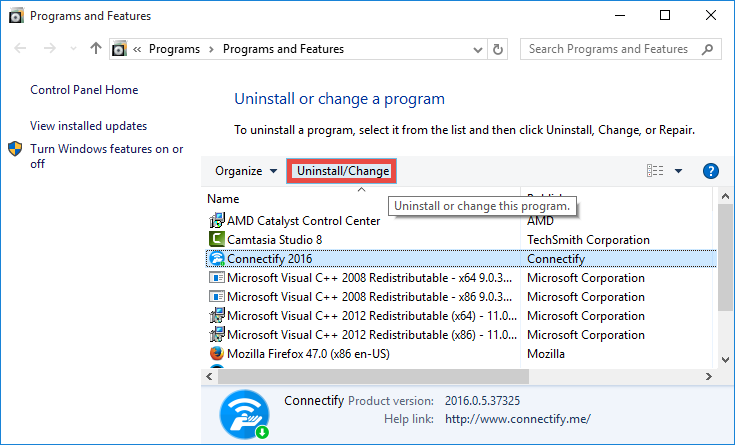Click the search magnifier icon
735x445 pixels.
click(x=707, y=49)
